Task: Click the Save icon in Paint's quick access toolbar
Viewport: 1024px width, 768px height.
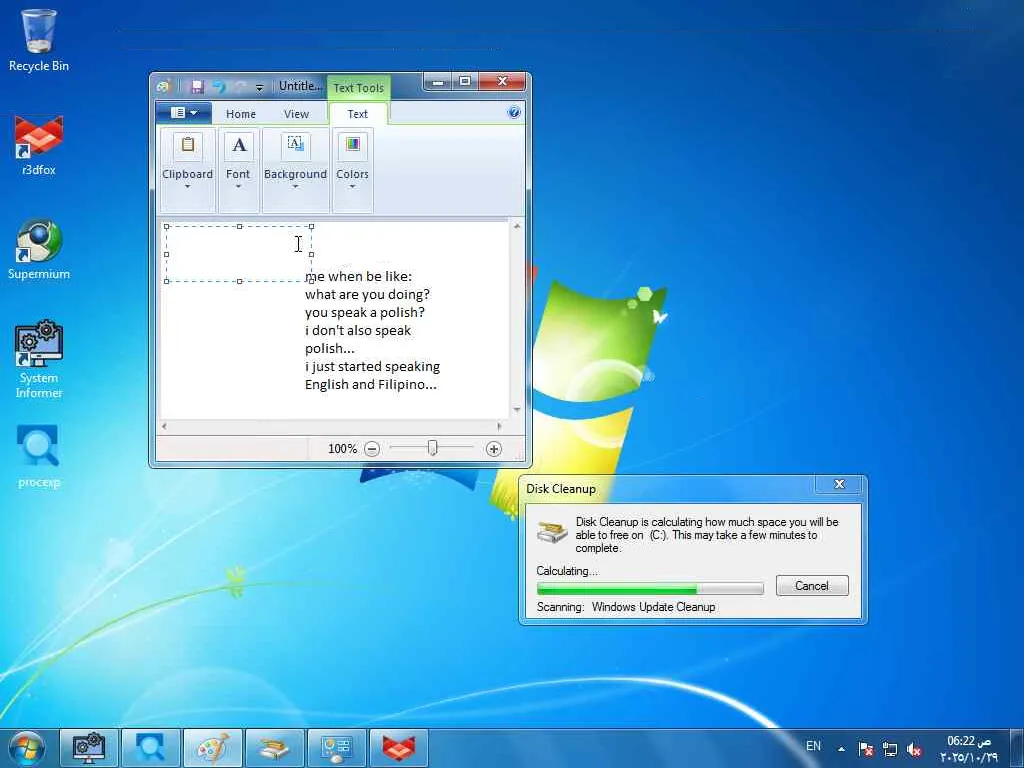Action: [197, 86]
